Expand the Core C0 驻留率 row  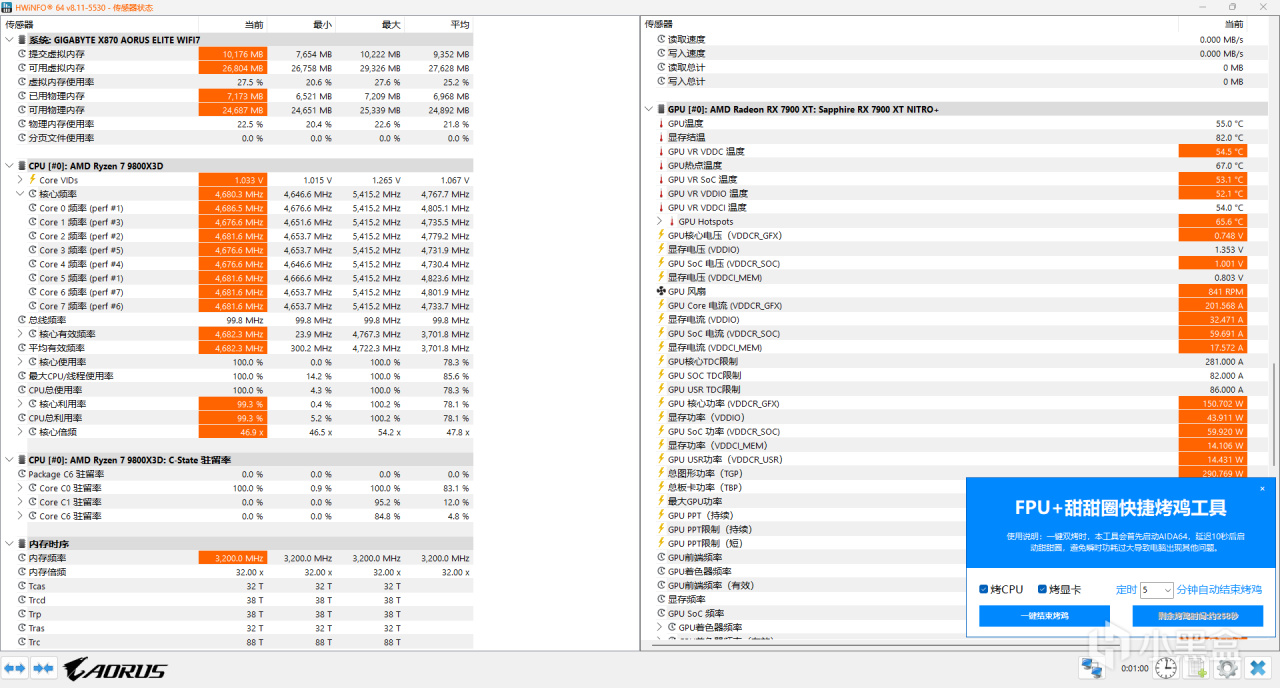pos(20,488)
